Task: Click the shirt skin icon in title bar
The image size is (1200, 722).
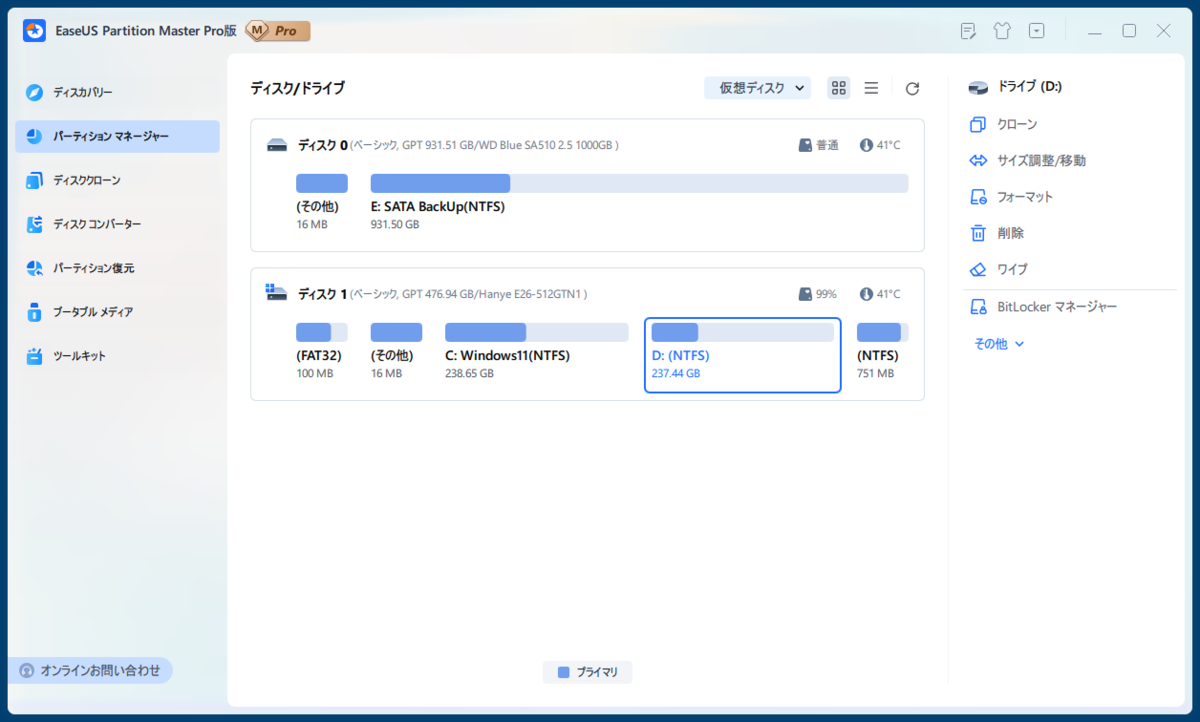Action: [x=1002, y=31]
